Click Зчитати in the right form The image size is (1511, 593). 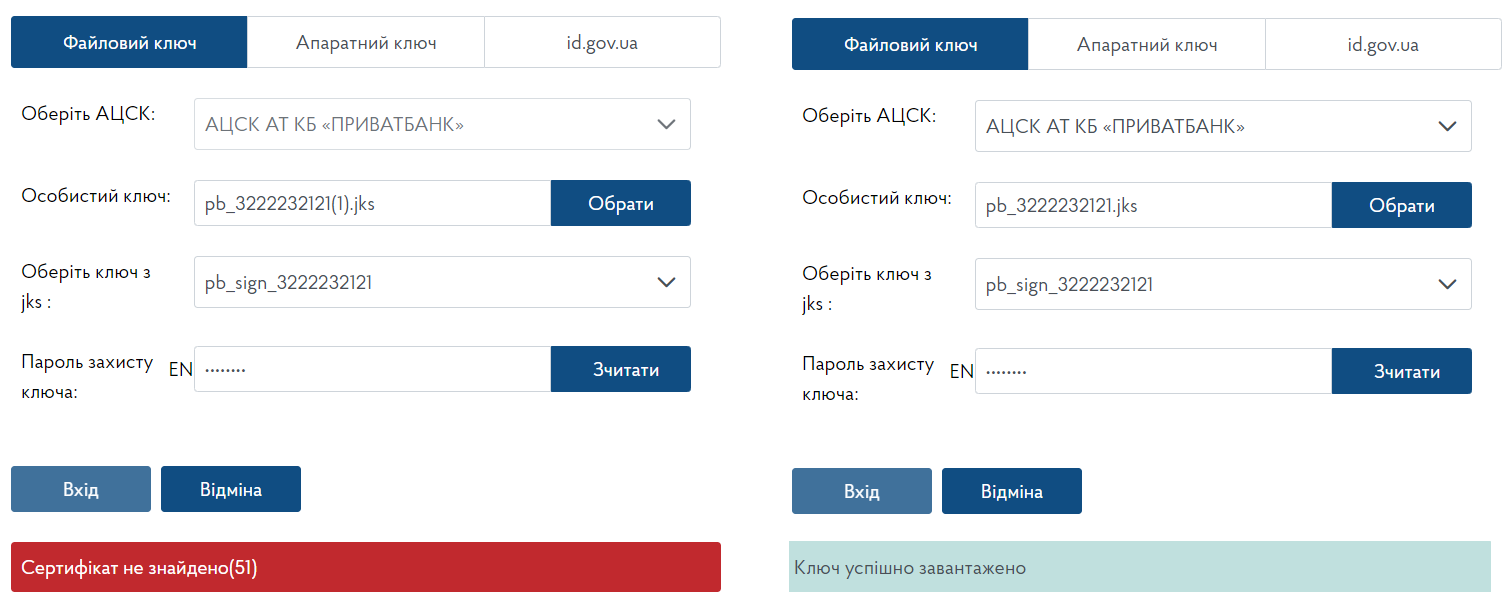click(x=1402, y=371)
